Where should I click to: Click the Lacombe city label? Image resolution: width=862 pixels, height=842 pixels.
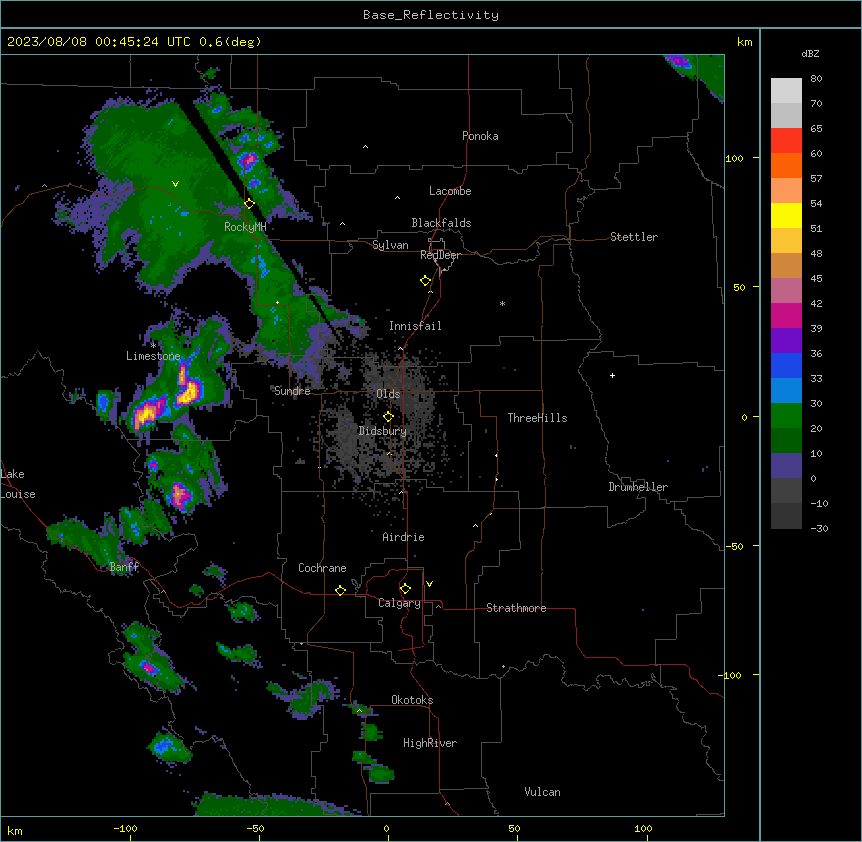(450, 191)
